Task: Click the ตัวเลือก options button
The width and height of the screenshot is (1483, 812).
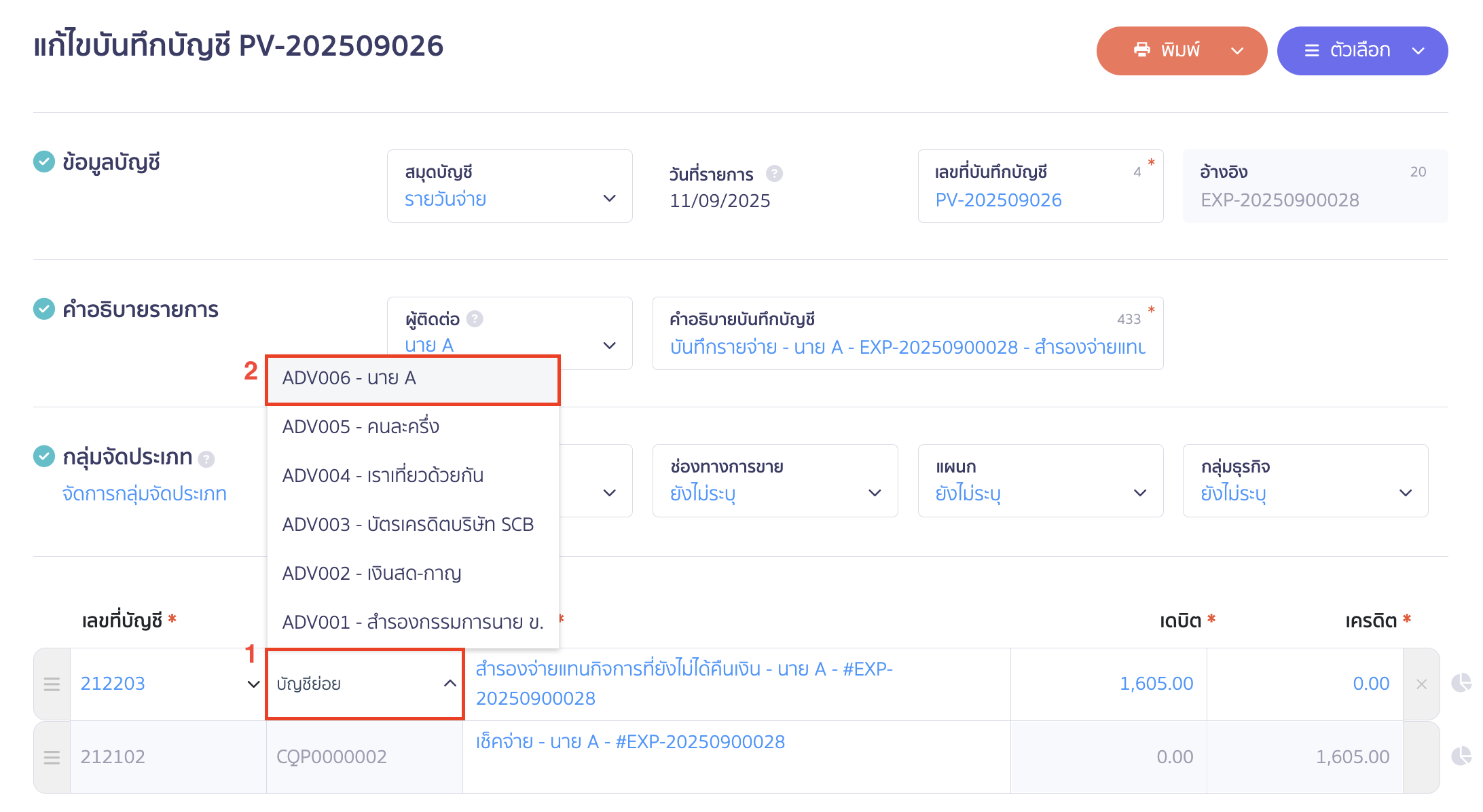Action: (x=1362, y=51)
